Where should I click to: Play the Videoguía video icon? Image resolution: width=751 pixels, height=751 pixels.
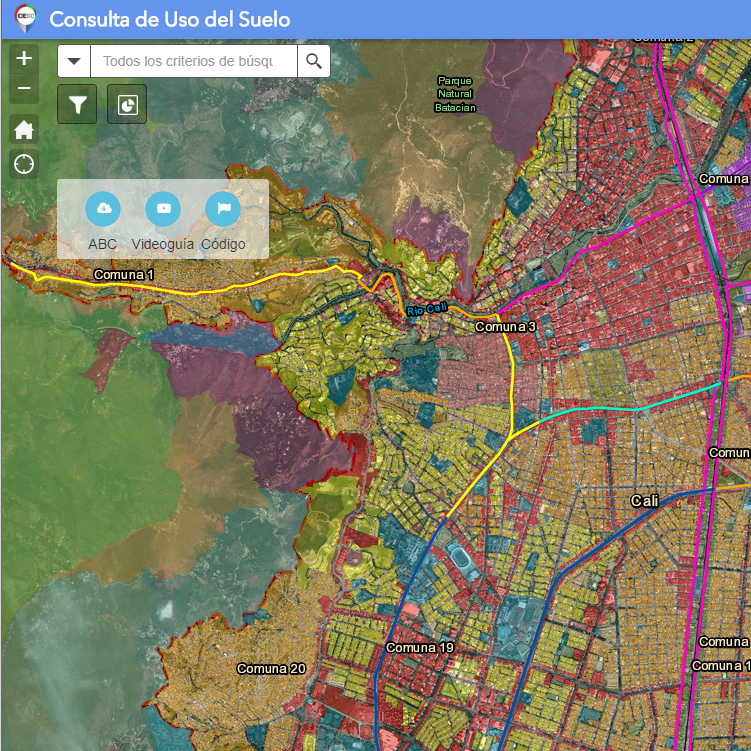(163, 208)
